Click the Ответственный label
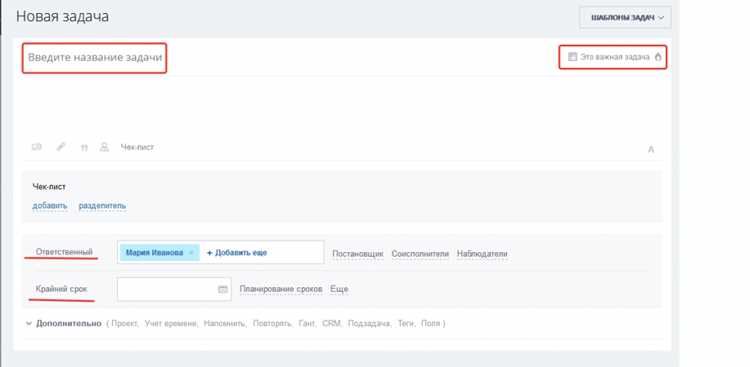The width and height of the screenshot is (750, 367). click(64, 252)
